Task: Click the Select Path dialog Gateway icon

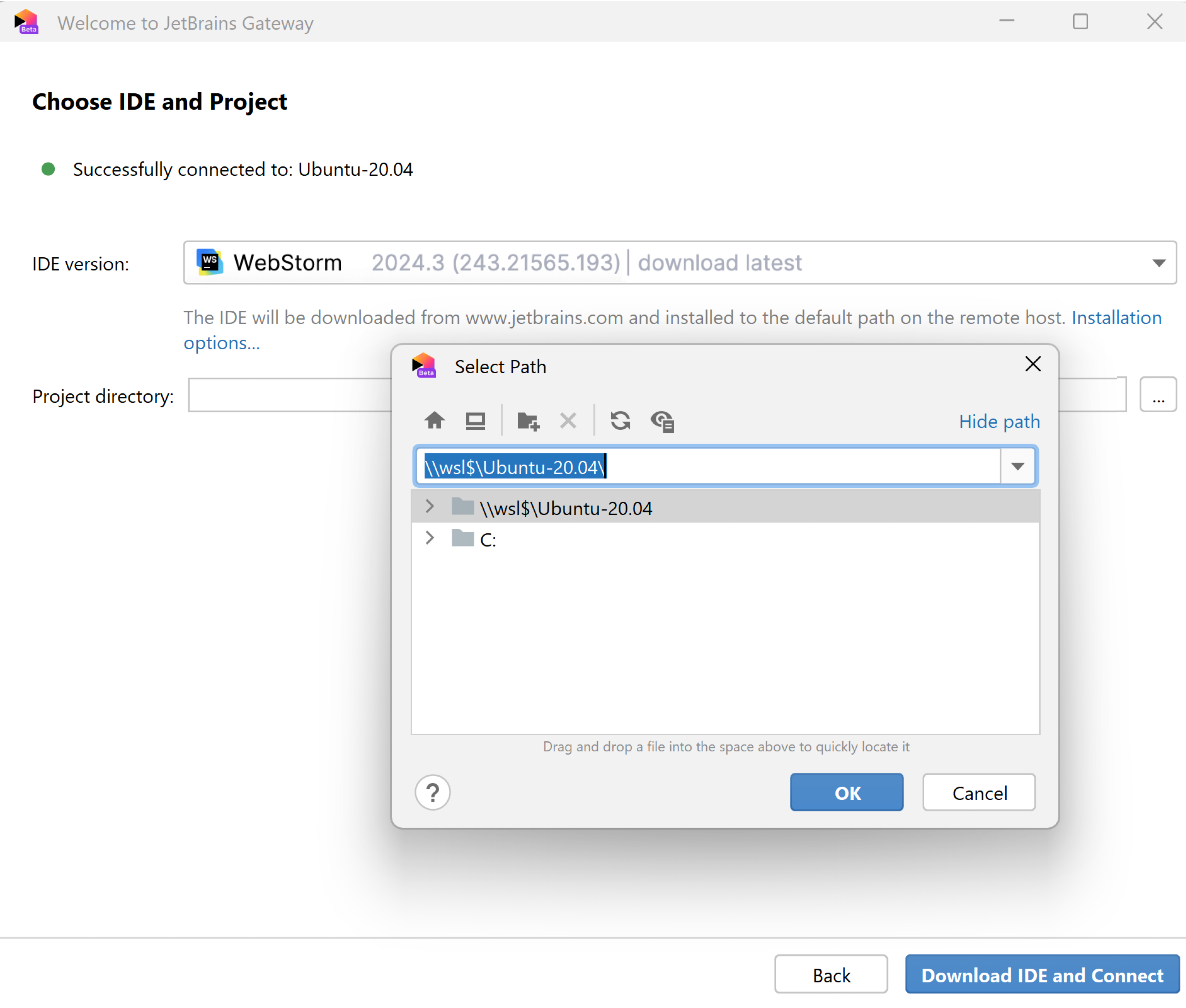Action: [424, 365]
